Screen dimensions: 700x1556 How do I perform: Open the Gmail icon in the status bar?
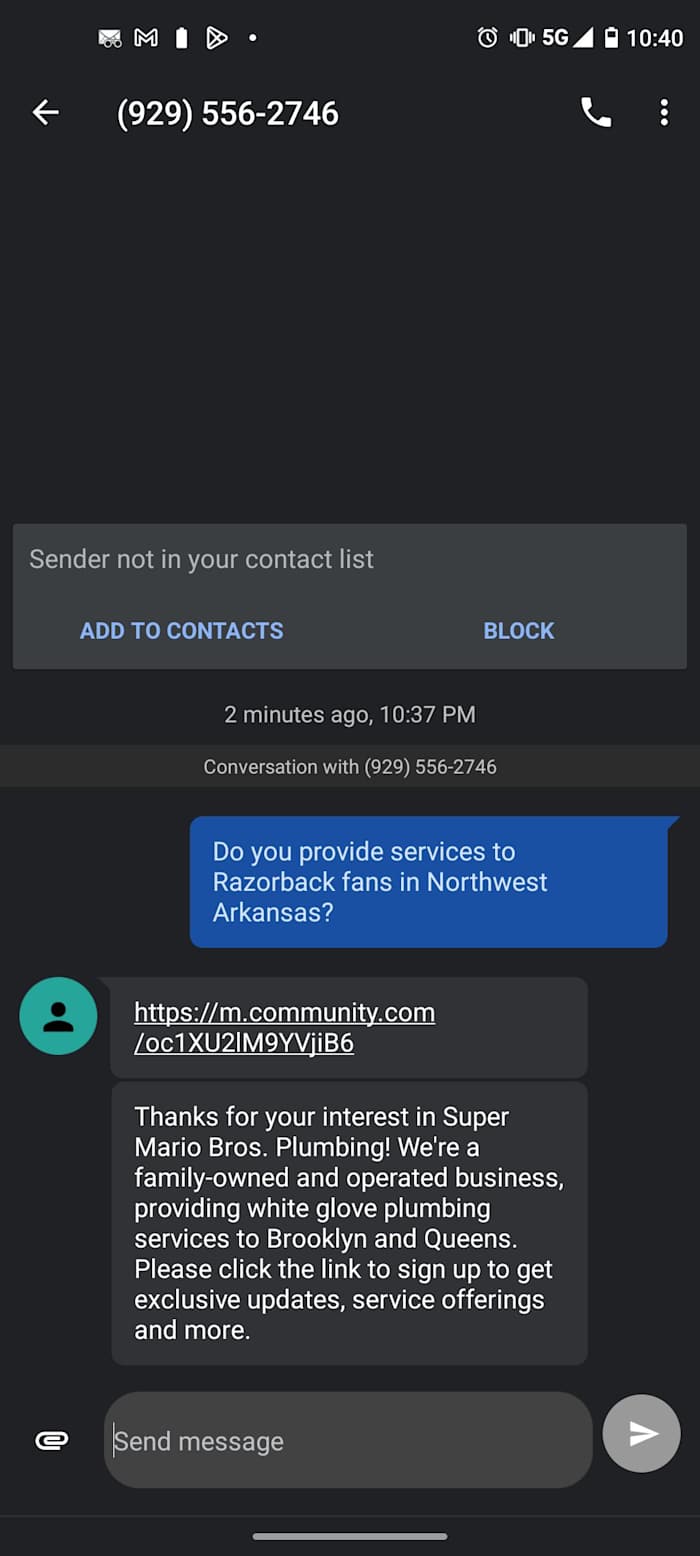click(145, 37)
